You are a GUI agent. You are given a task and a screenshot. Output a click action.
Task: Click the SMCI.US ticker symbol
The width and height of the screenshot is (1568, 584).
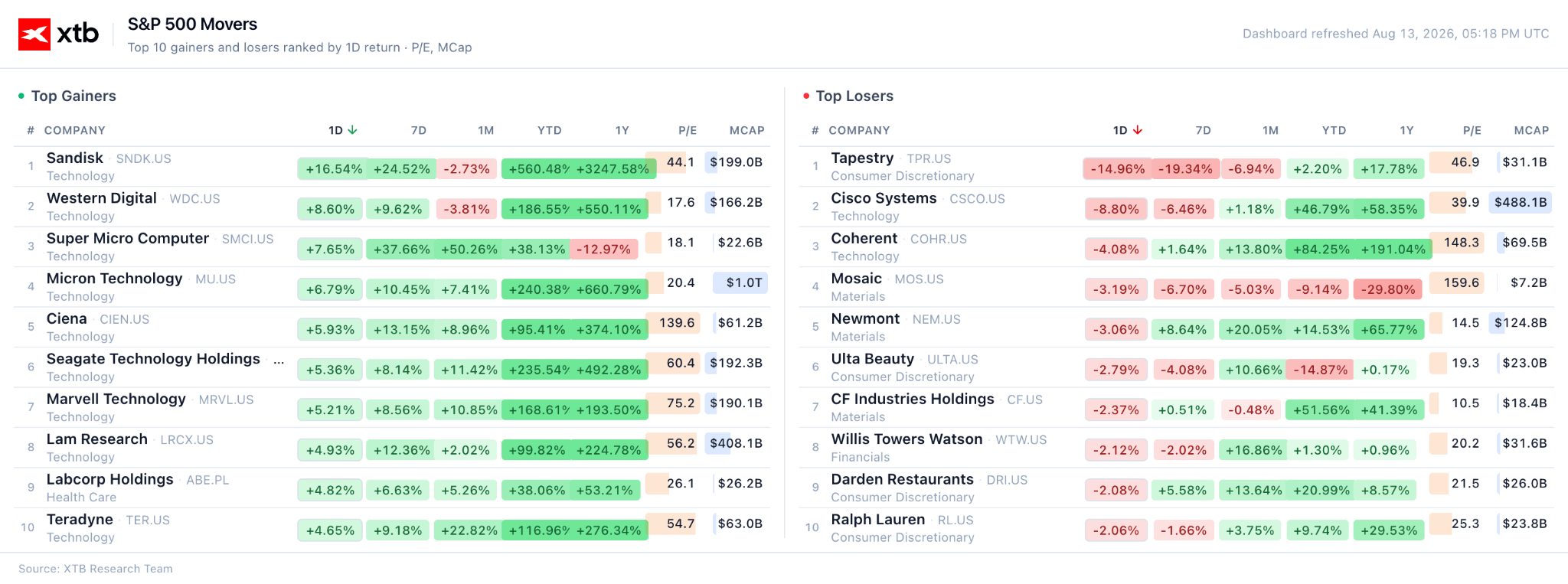point(247,239)
